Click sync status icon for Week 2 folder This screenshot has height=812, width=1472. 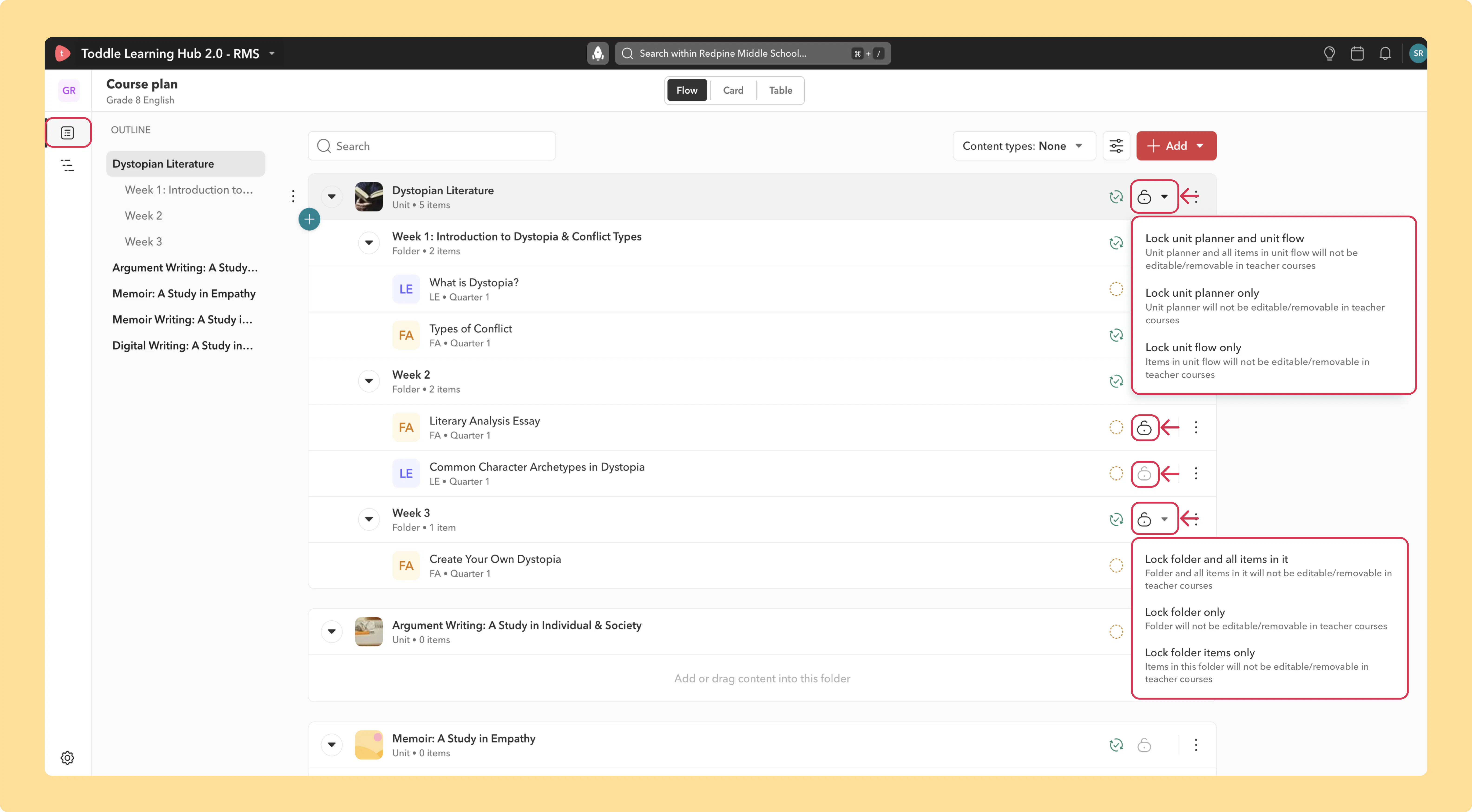point(1116,381)
